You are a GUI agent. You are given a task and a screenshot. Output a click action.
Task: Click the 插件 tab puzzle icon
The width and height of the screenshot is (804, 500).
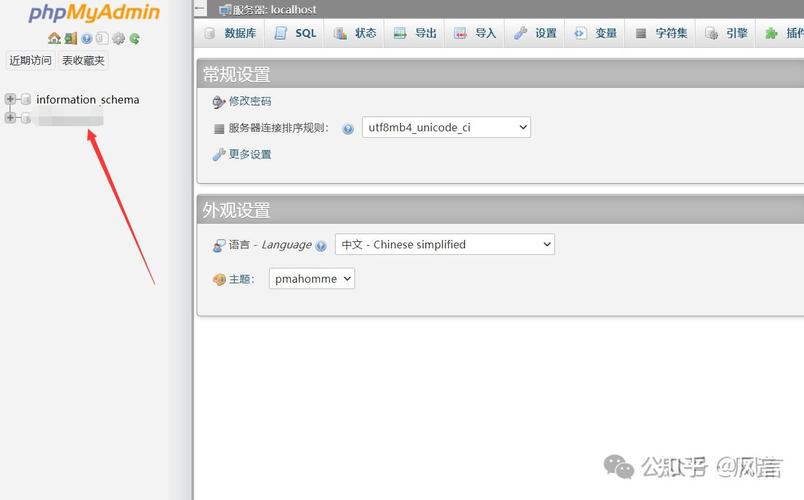tap(771, 34)
